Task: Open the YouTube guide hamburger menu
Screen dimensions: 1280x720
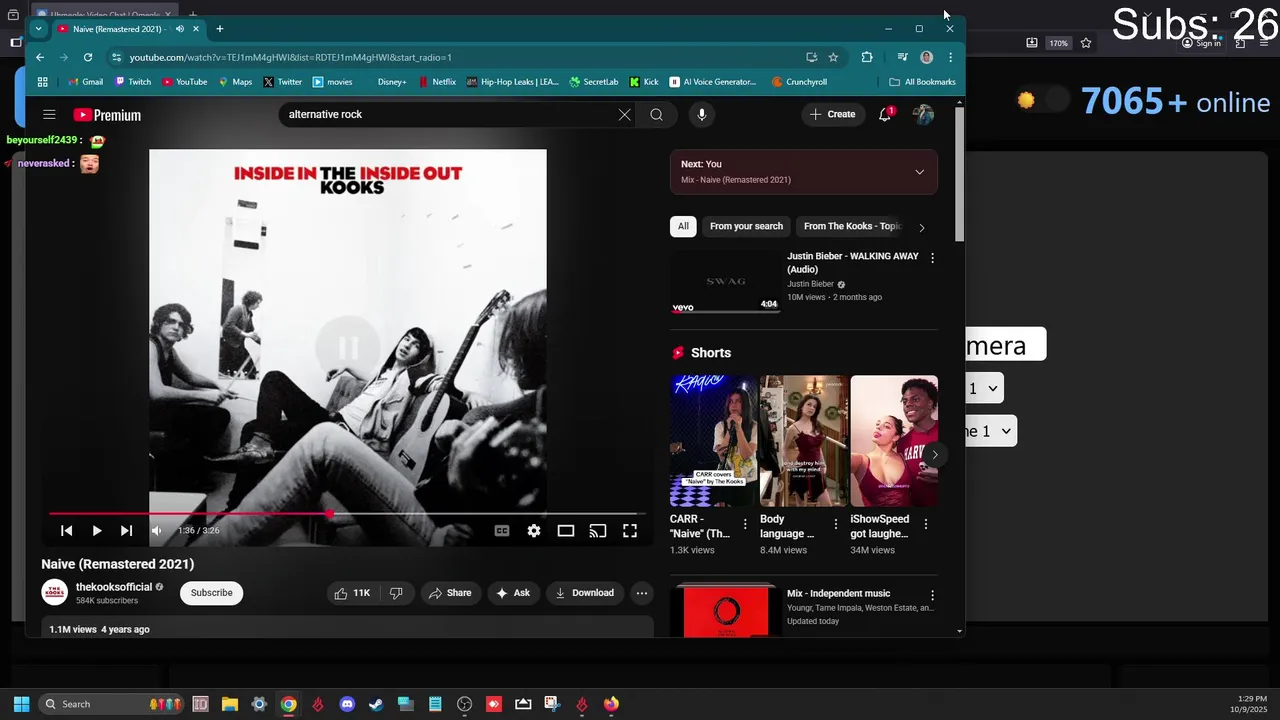Action: tap(49, 115)
